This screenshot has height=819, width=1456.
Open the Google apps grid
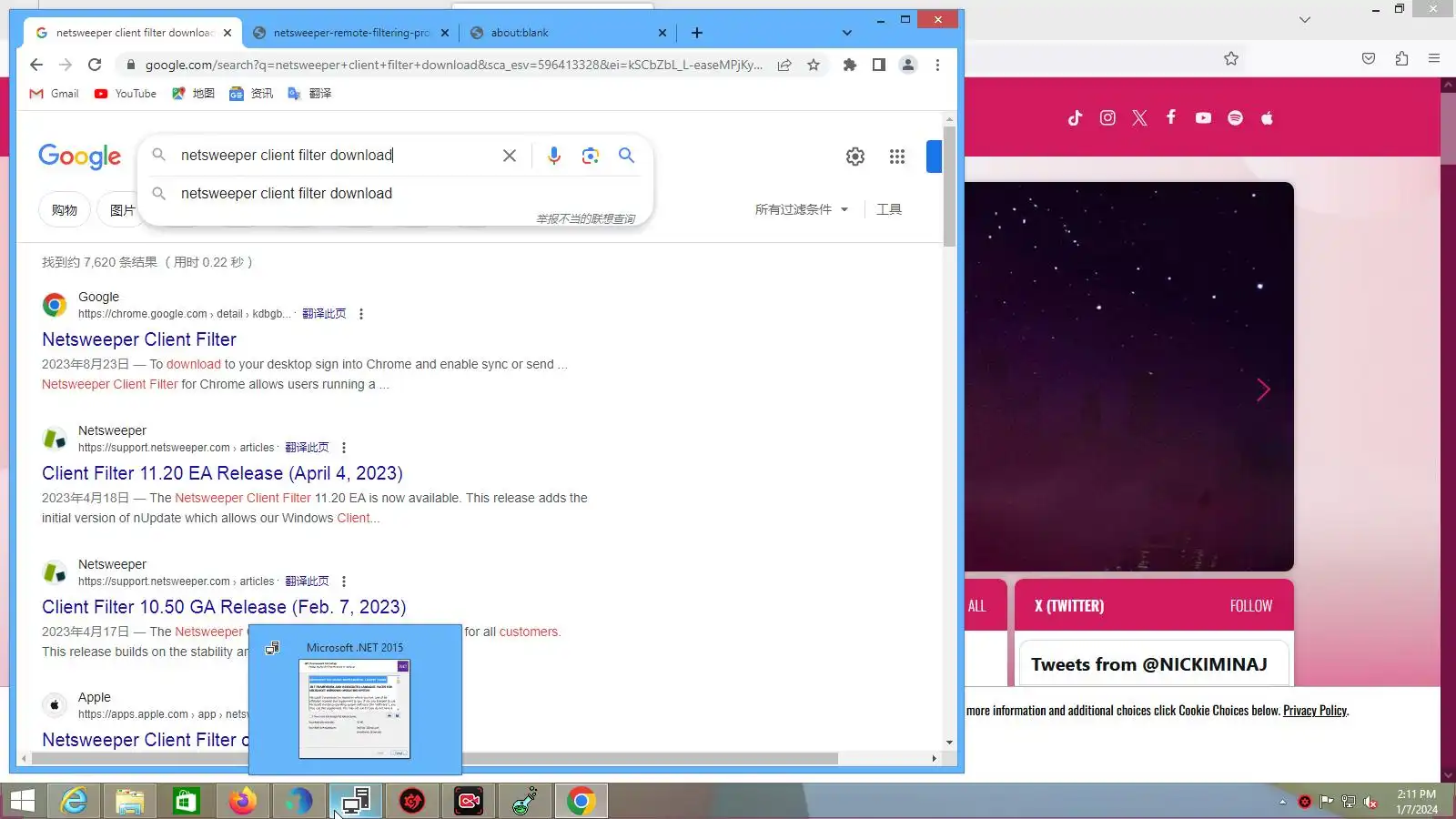pyautogui.click(x=897, y=157)
